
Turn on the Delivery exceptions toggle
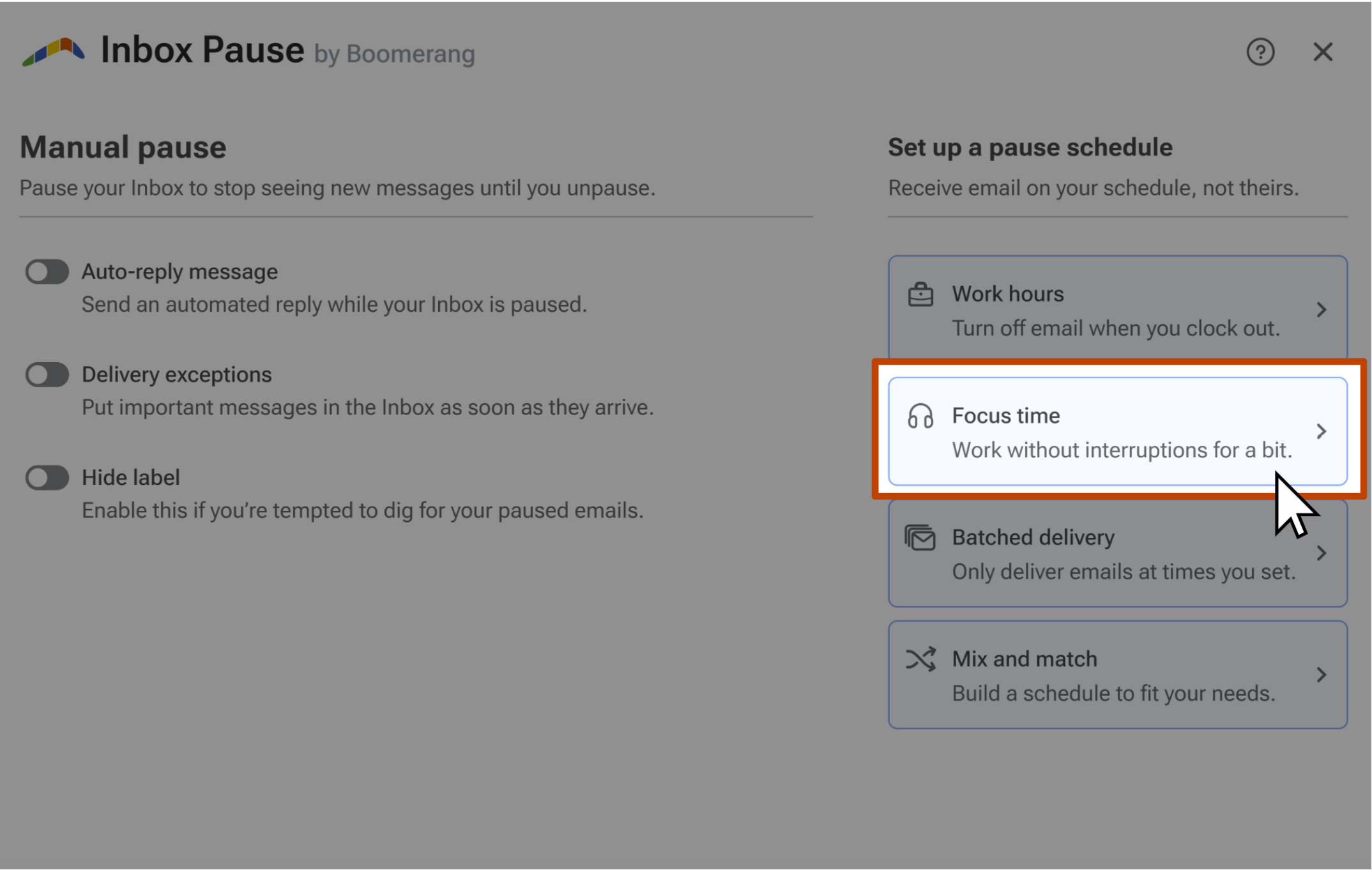47,375
